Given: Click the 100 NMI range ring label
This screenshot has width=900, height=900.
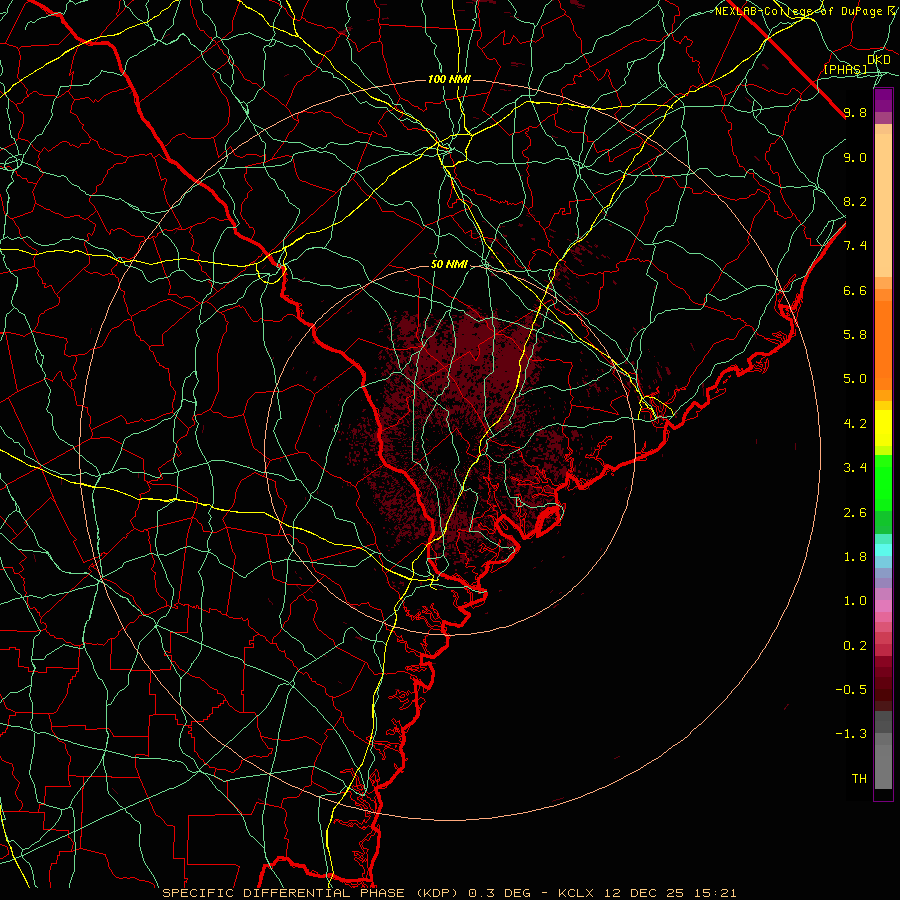Looking at the screenshot, I should pyautogui.click(x=449, y=79).
